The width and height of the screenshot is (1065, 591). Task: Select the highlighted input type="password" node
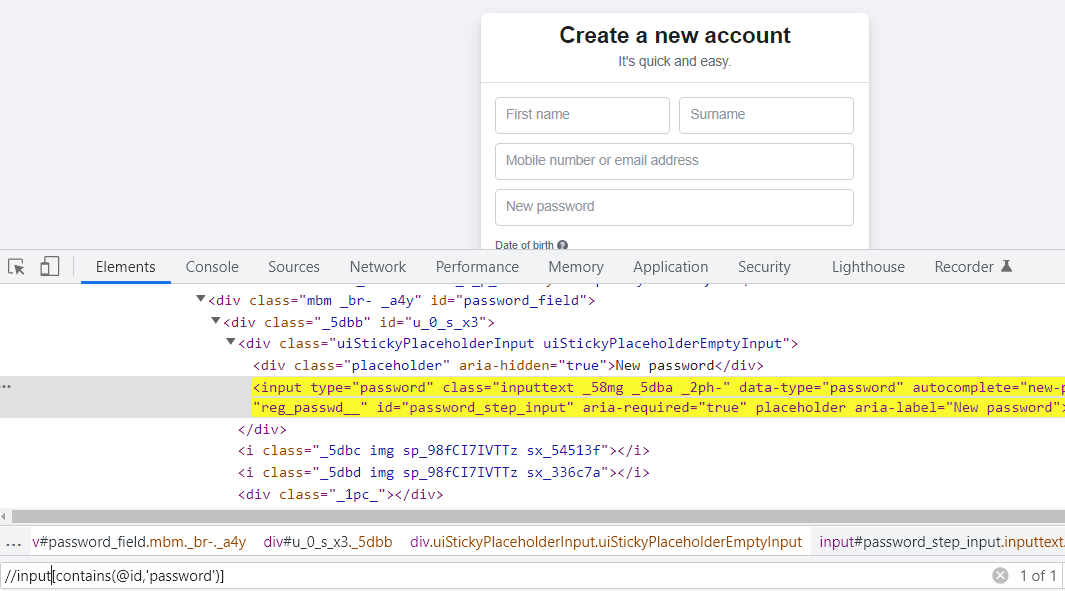point(658,397)
